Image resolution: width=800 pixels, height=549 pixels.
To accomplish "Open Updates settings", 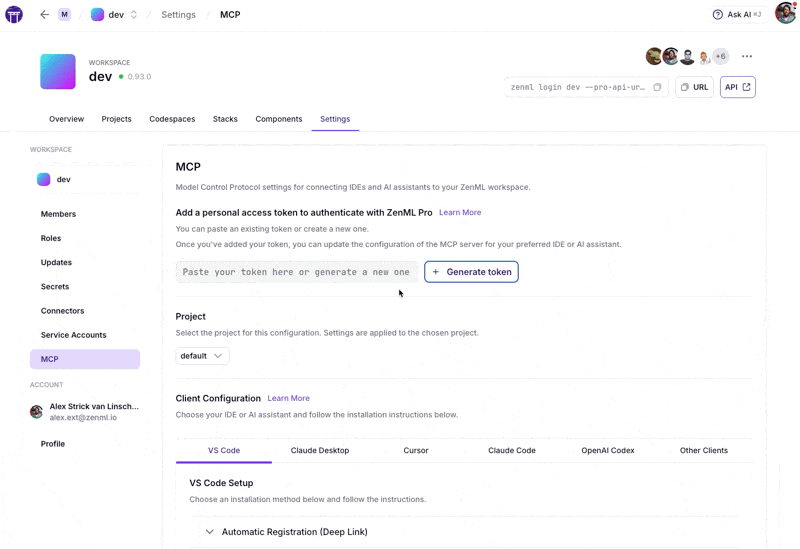I will click(x=56, y=262).
